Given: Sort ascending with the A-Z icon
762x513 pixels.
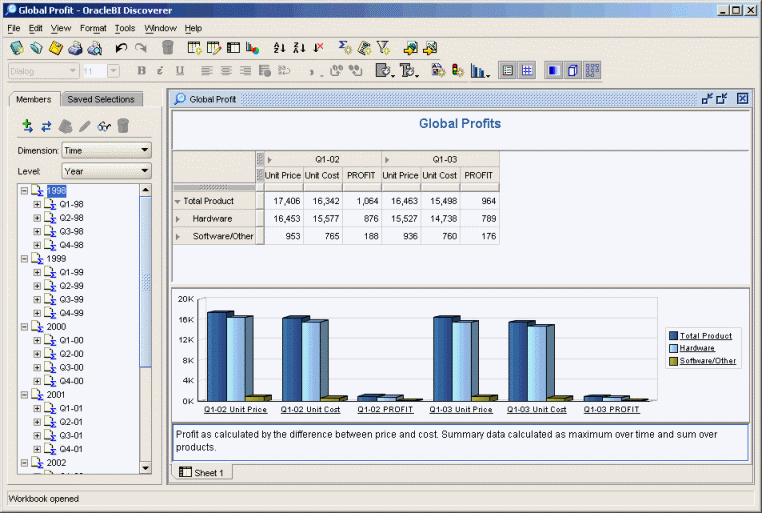Looking at the screenshot, I should (279, 48).
